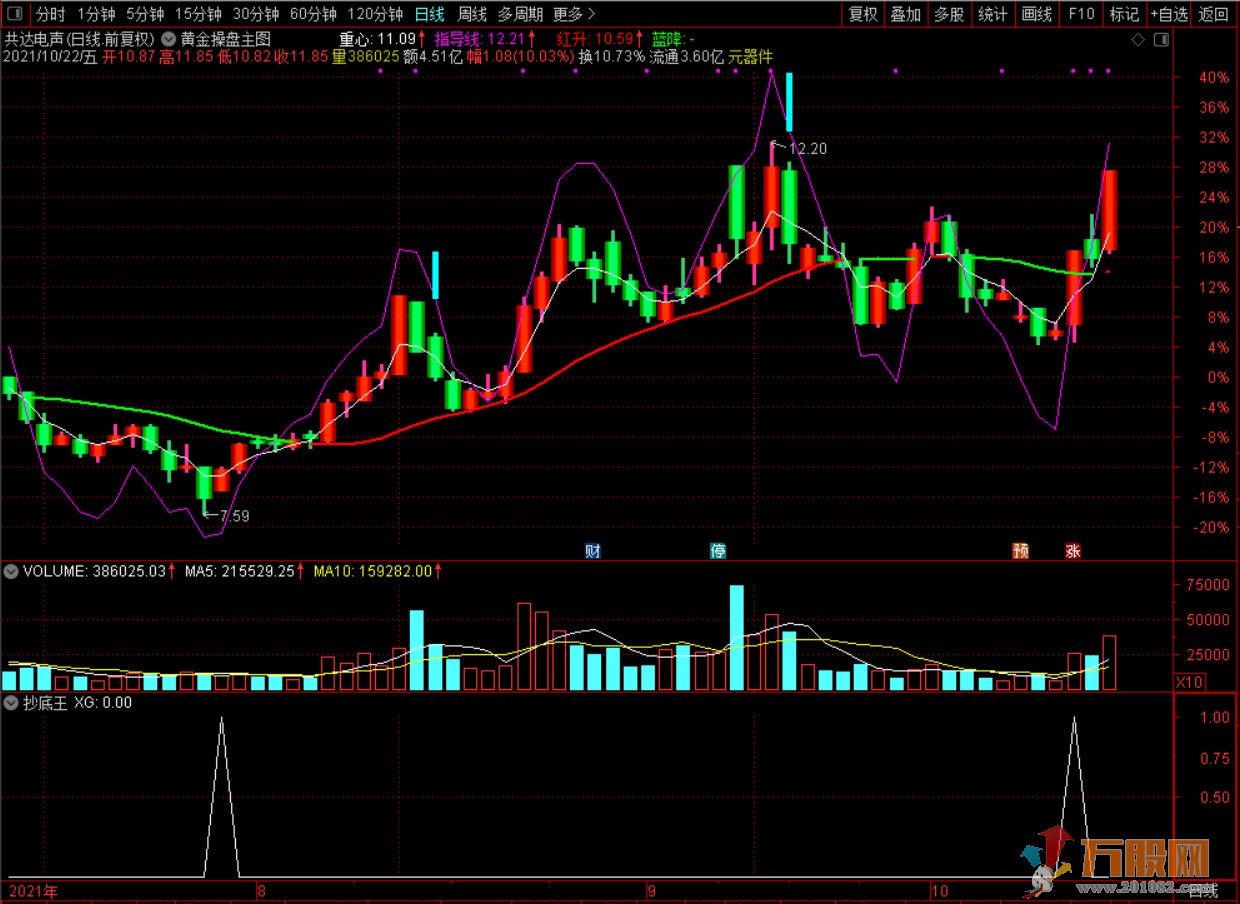Select the 5分钟 period tab

tap(145, 14)
